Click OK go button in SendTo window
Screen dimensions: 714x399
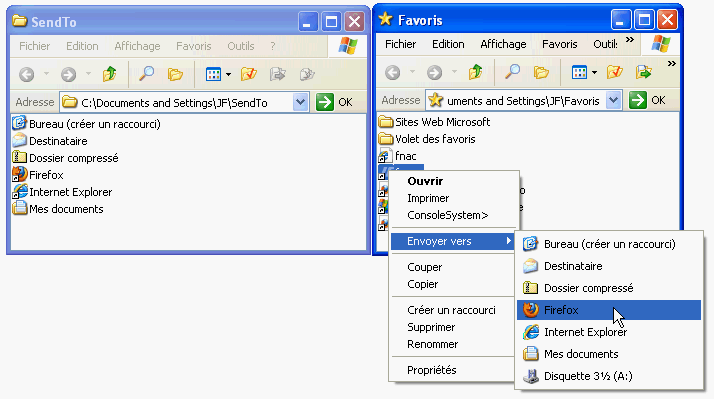pyautogui.click(x=335, y=102)
